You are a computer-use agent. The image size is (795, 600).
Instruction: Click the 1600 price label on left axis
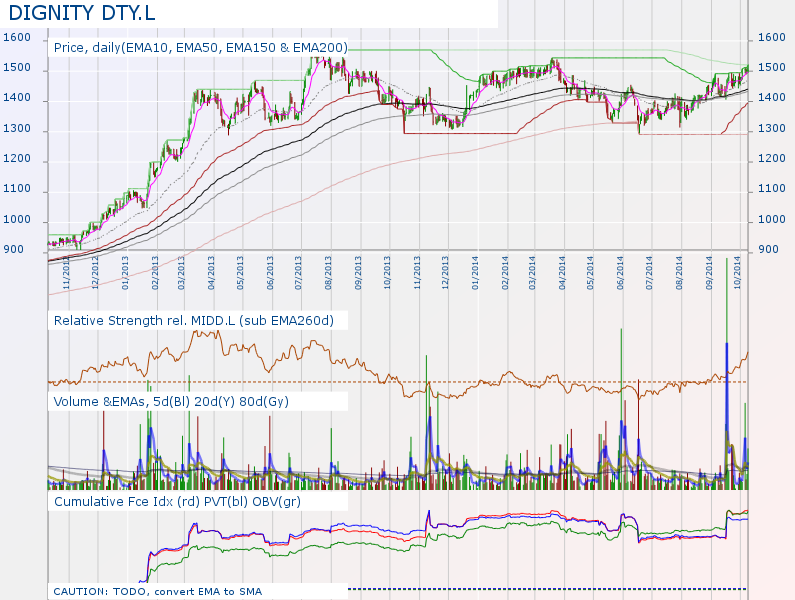point(17,38)
